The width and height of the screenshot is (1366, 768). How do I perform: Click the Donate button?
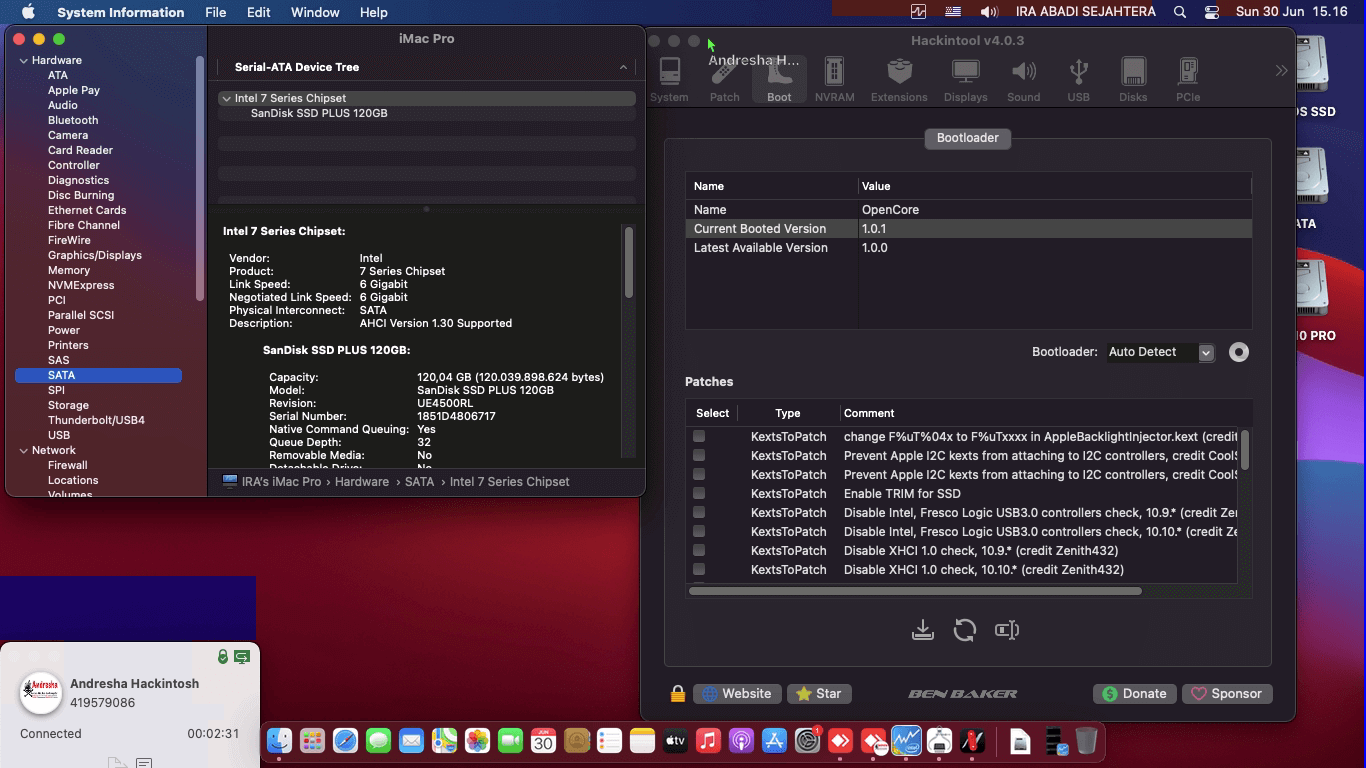[x=1134, y=693]
